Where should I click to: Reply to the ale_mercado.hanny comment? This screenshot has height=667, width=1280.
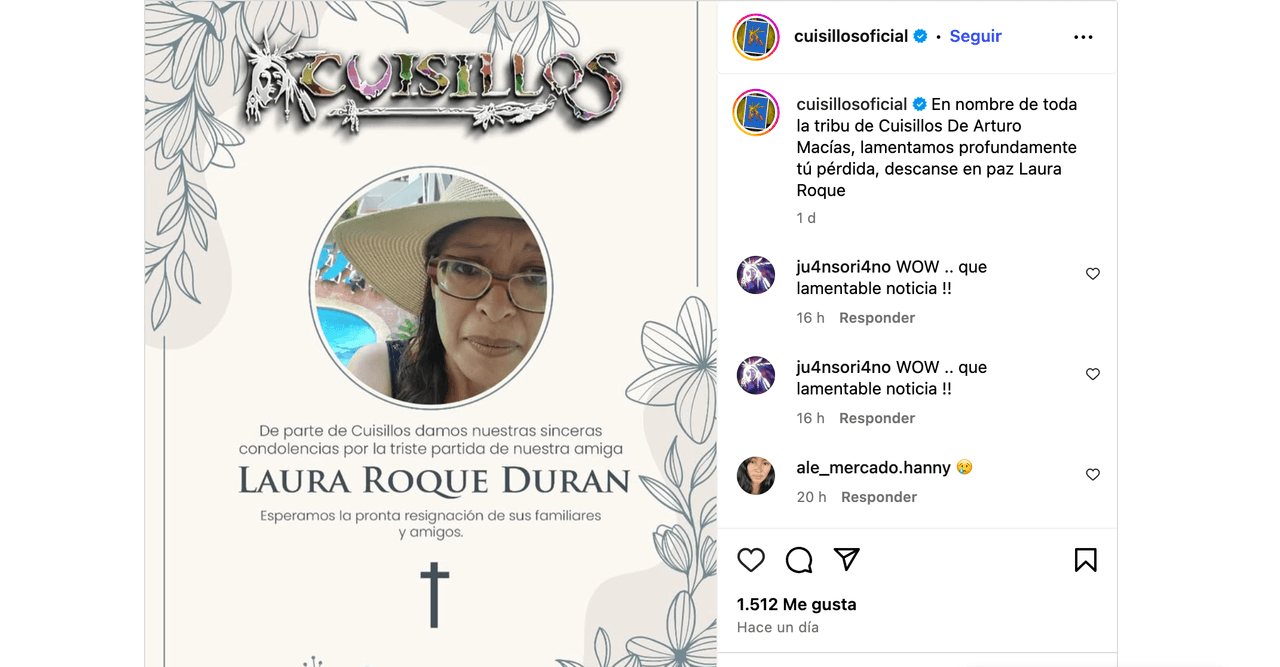pos(879,497)
